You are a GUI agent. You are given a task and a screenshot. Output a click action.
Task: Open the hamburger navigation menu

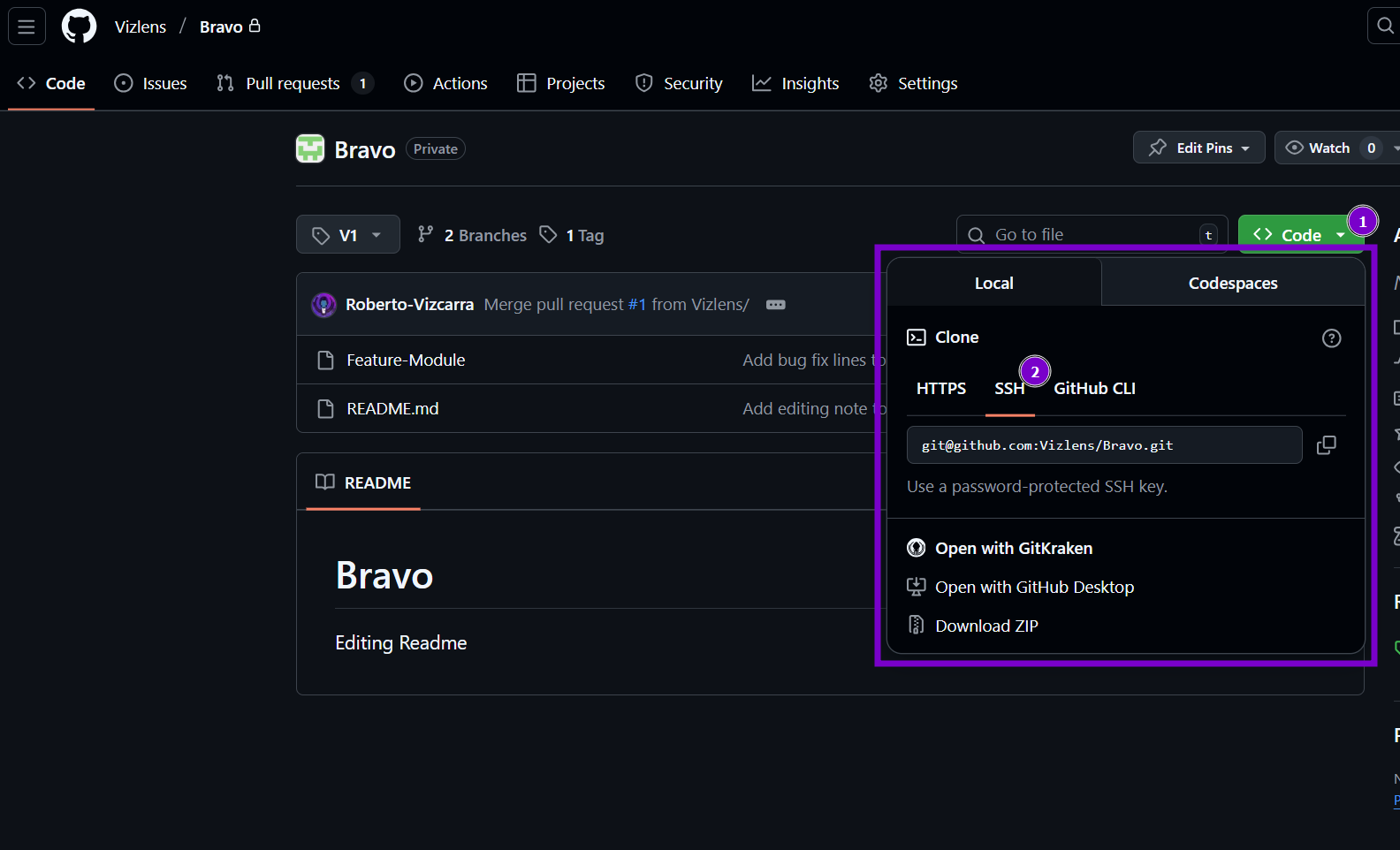(27, 27)
